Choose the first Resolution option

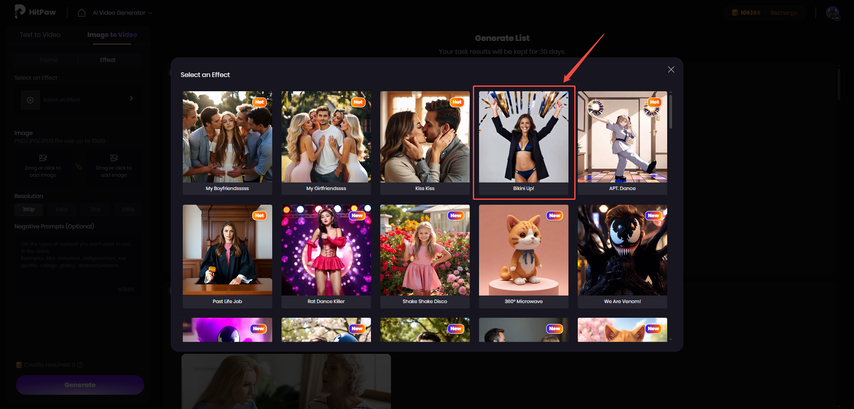tap(28, 209)
